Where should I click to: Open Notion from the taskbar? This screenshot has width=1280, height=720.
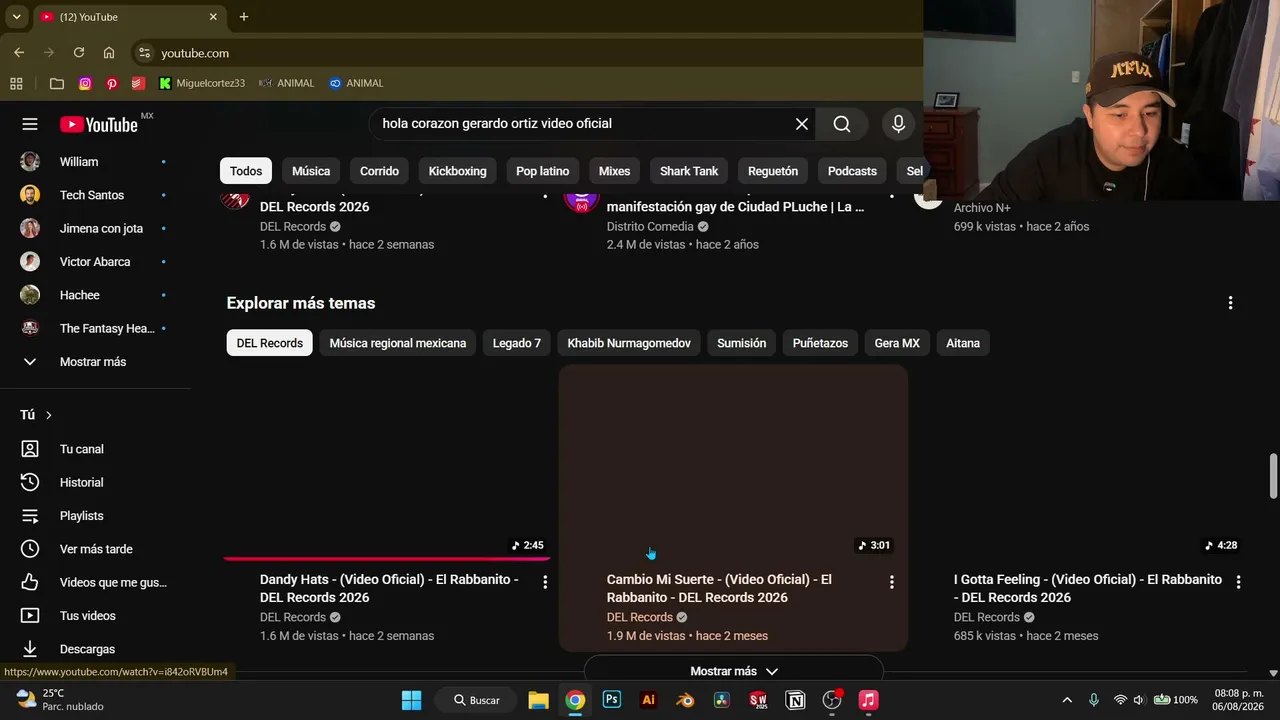[795, 700]
